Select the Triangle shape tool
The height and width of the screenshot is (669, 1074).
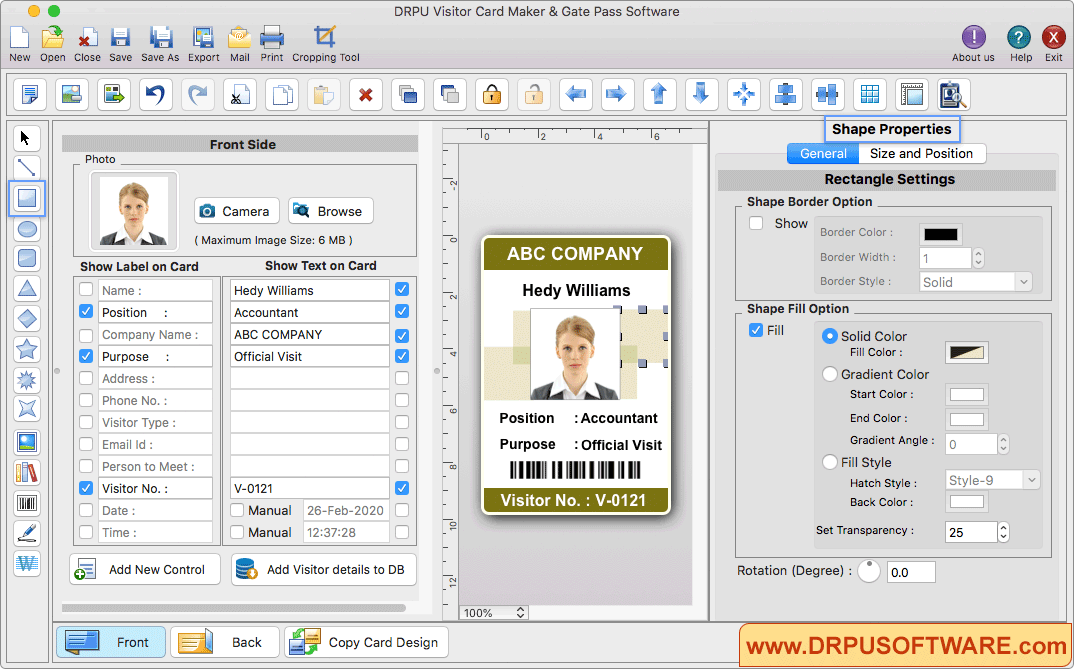26,289
